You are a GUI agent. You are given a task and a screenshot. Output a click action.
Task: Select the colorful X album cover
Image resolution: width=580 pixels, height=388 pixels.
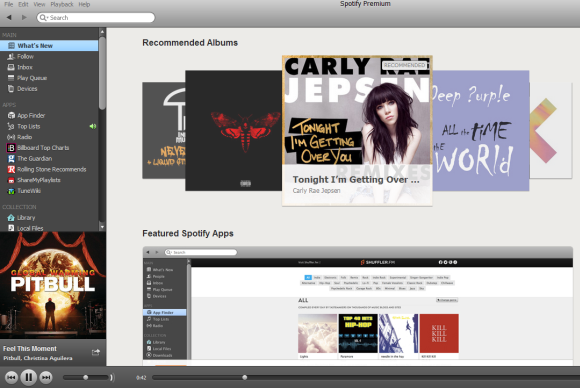pyautogui.click(x=551, y=131)
